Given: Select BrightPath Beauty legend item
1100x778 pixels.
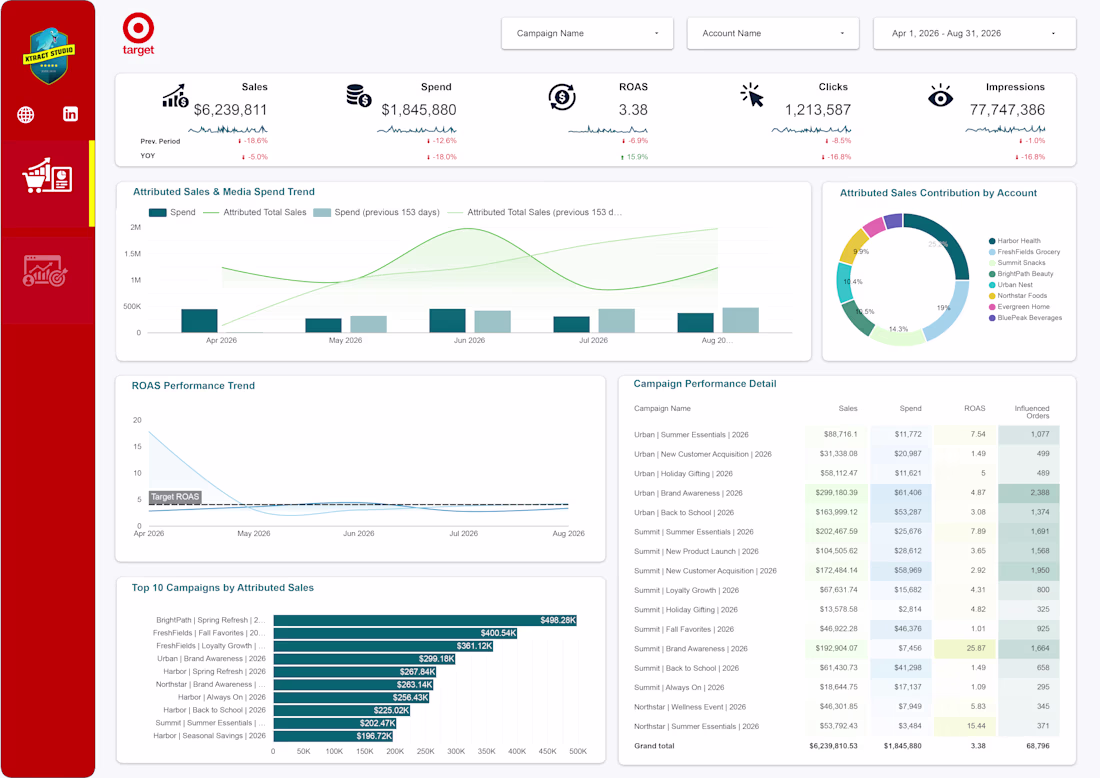Looking at the screenshot, I should click(1021, 274).
